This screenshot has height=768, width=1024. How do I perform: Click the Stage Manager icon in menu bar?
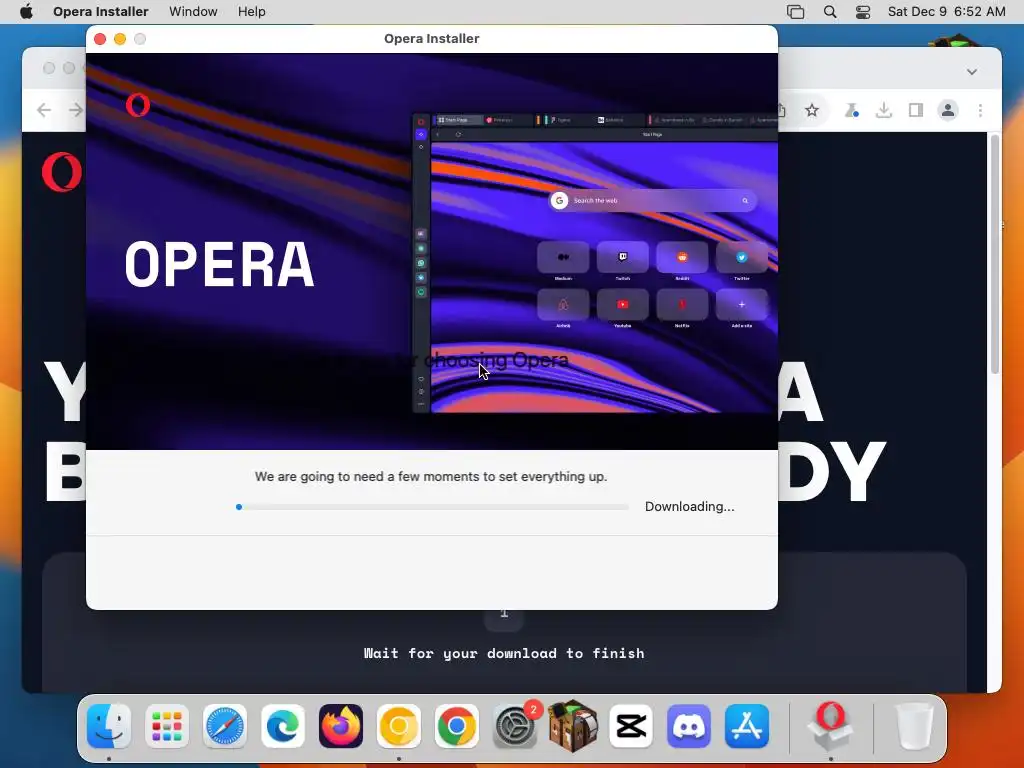pyautogui.click(x=795, y=12)
